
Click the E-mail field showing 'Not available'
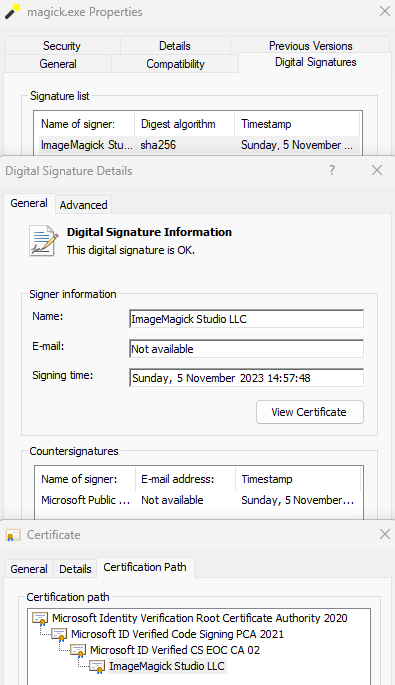(246, 349)
